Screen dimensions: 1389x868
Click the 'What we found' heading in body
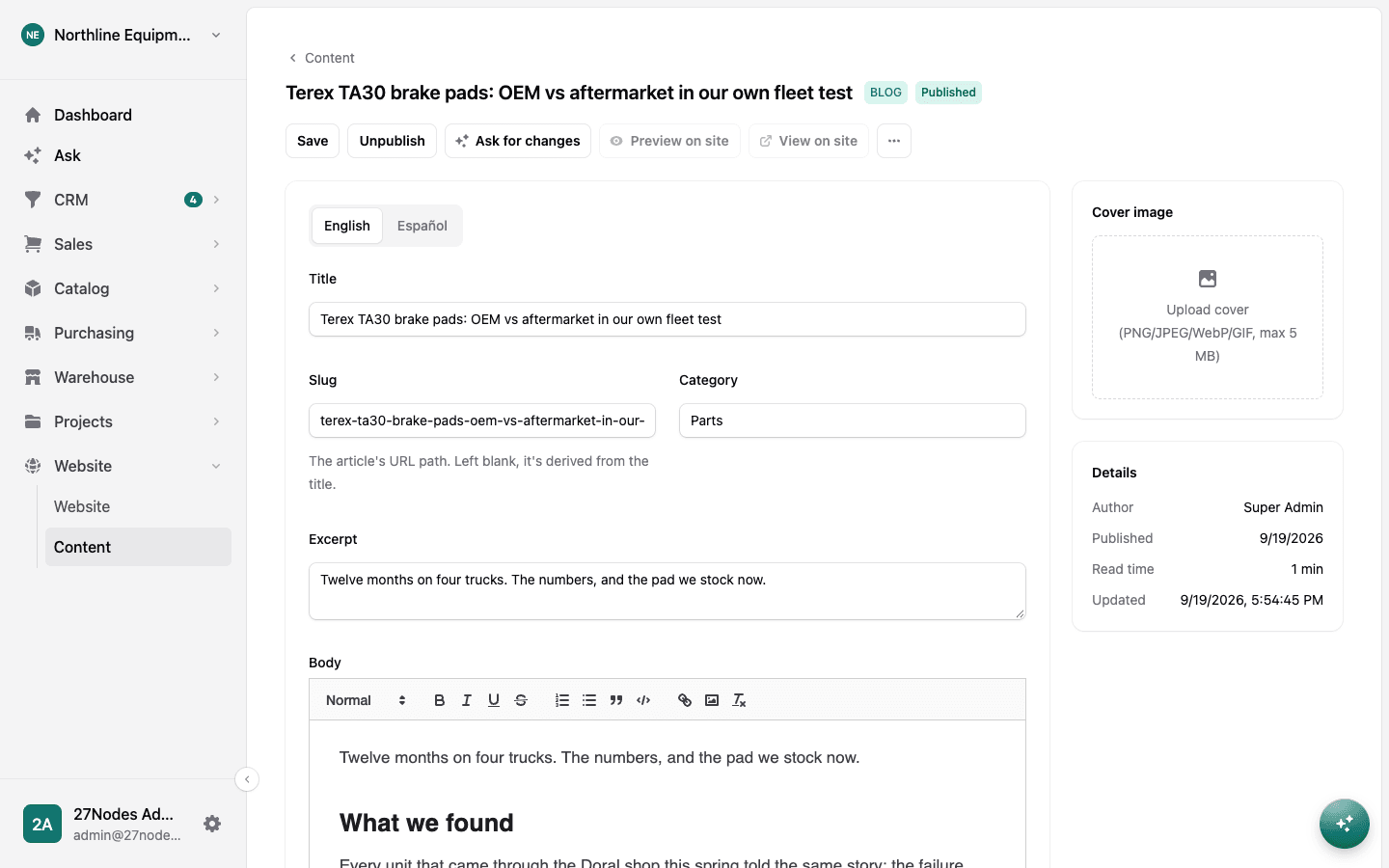(426, 823)
